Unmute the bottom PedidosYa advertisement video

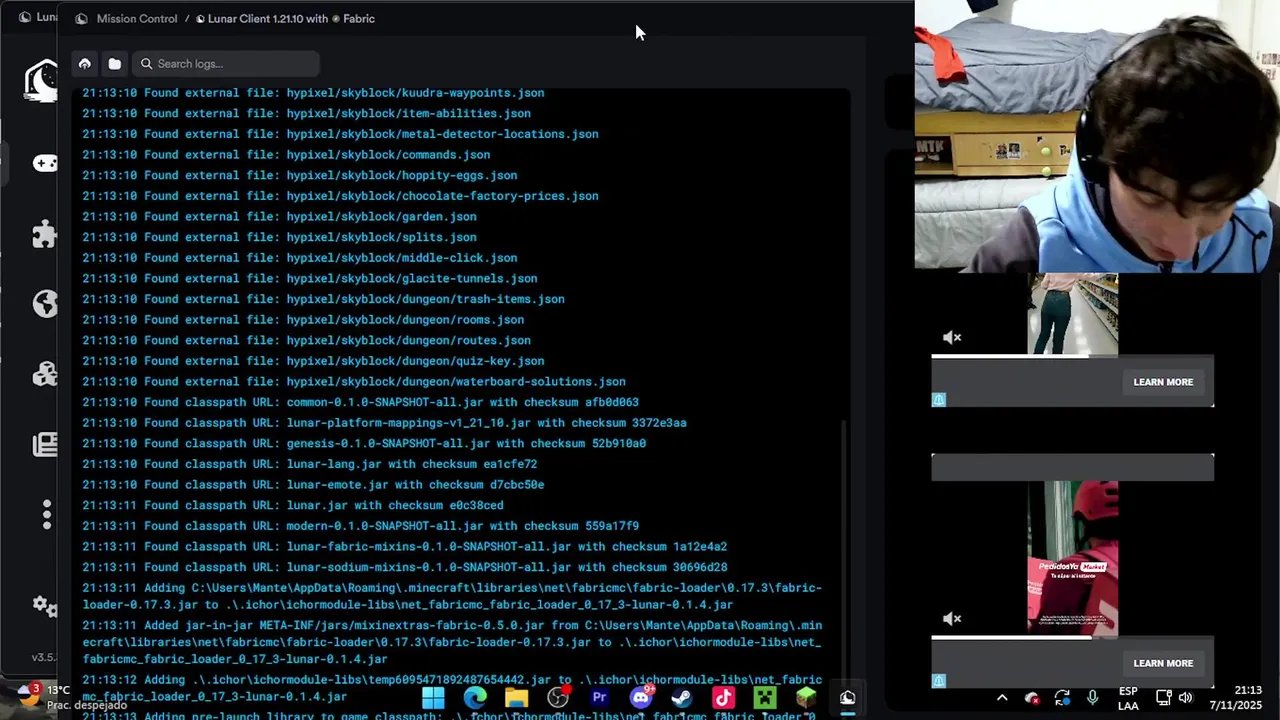pos(952,619)
